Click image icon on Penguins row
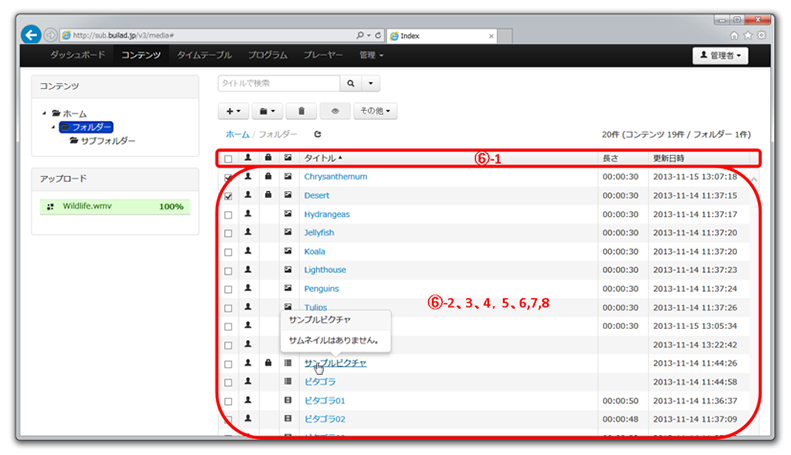791x455 pixels. click(288, 288)
